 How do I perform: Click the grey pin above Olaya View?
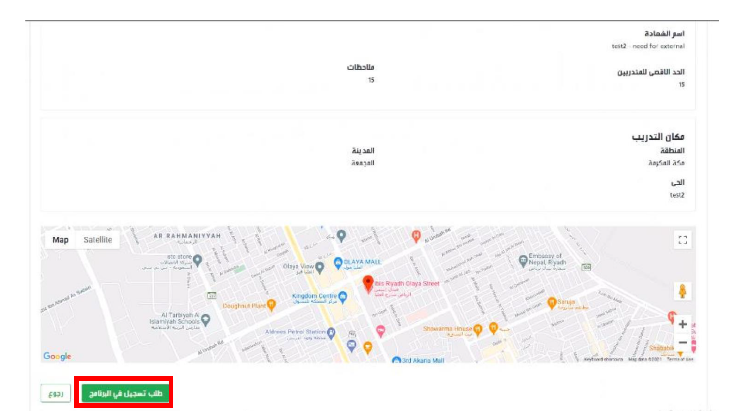coord(341,236)
